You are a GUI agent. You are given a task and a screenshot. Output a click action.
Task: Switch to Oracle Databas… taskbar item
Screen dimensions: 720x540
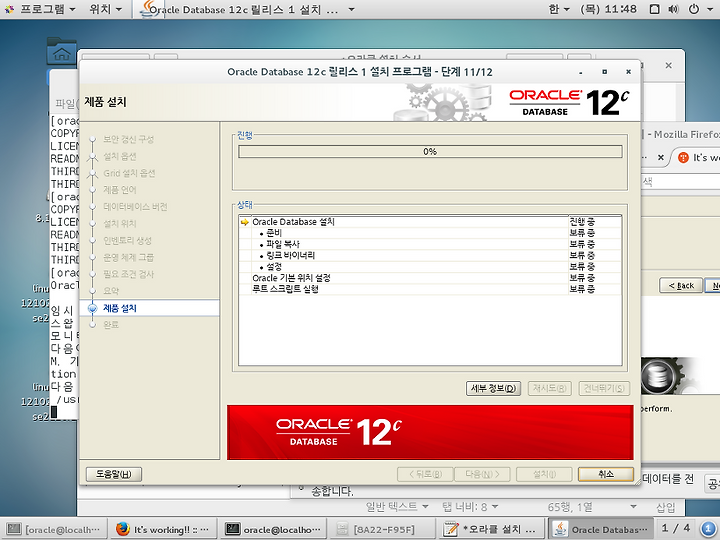tap(601, 529)
